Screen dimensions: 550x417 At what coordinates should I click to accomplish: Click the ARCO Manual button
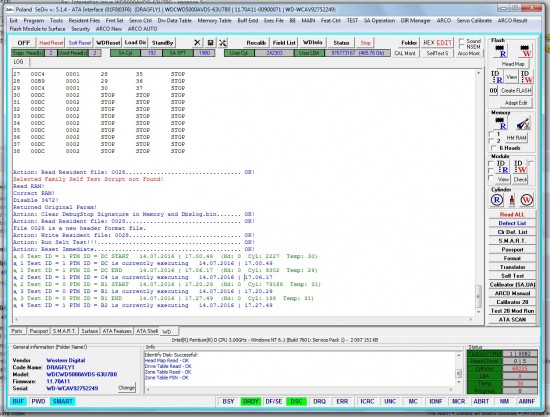[512, 293]
